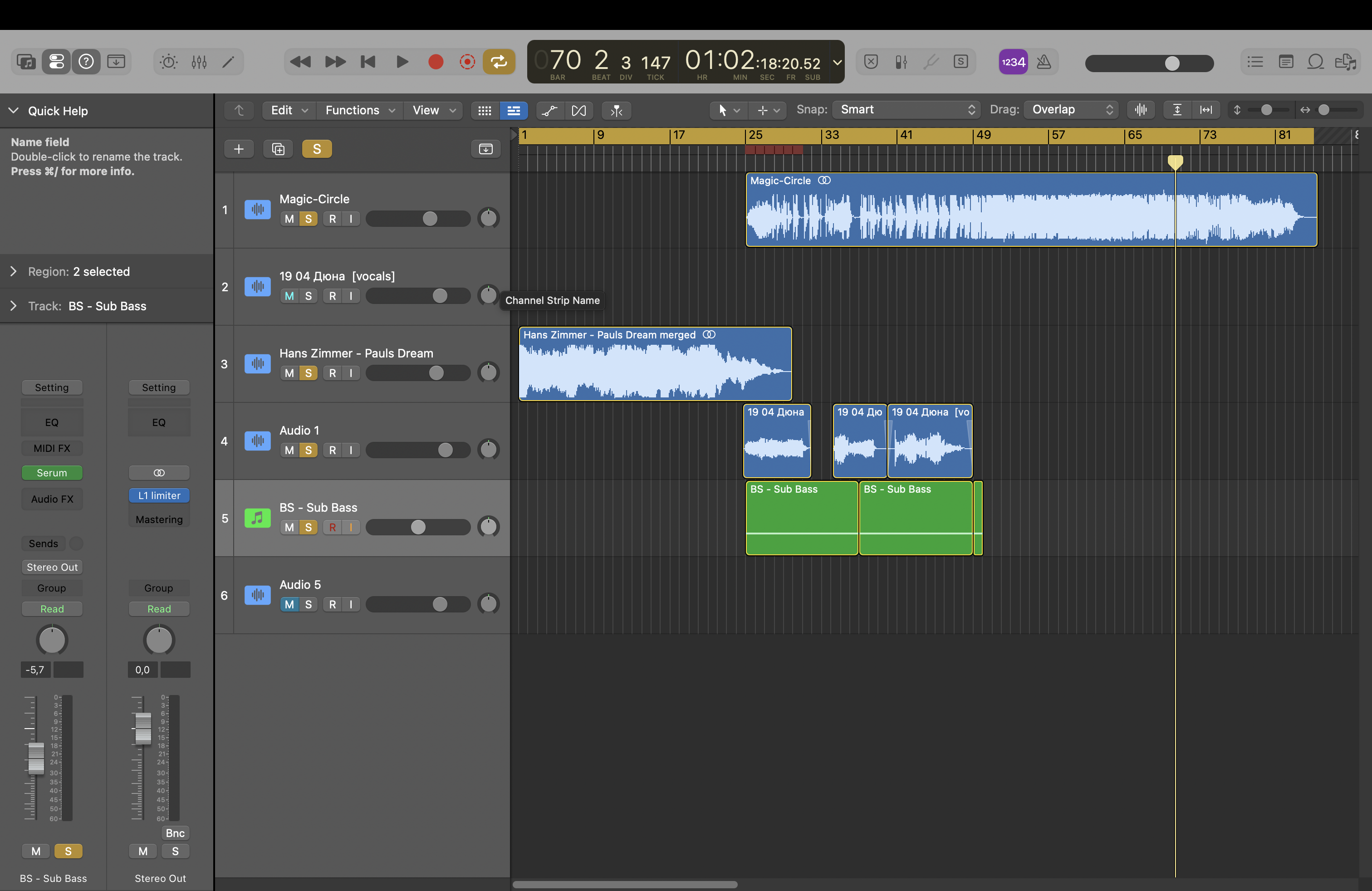This screenshot has width=1372, height=891.
Task: Click the Serum instrument slot
Action: (x=52, y=473)
